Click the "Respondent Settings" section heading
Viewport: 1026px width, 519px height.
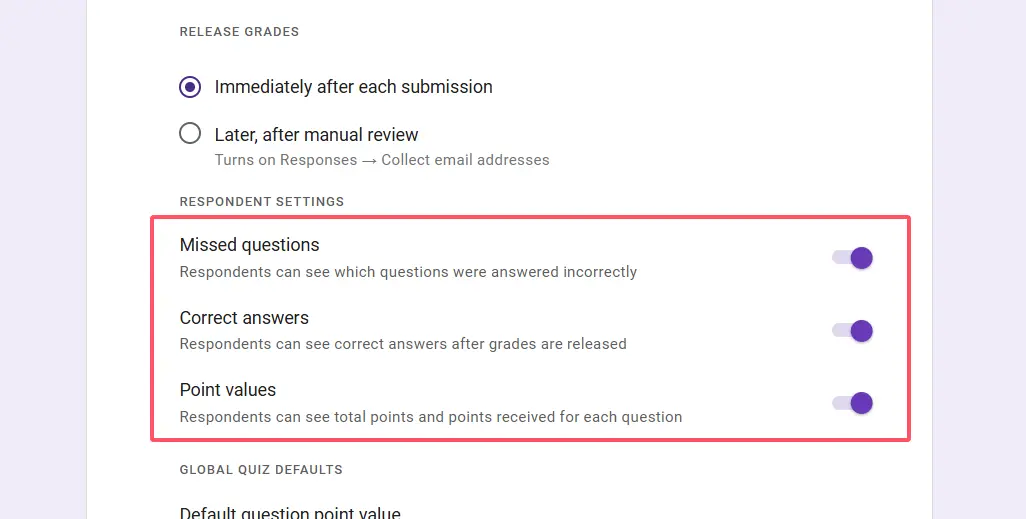(x=261, y=202)
